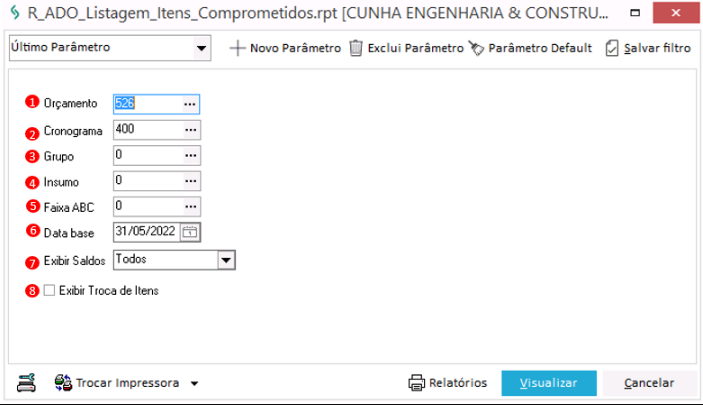Click the Visualizar button
The height and width of the screenshot is (405, 703).
pyautogui.click(x=549, y=383)
